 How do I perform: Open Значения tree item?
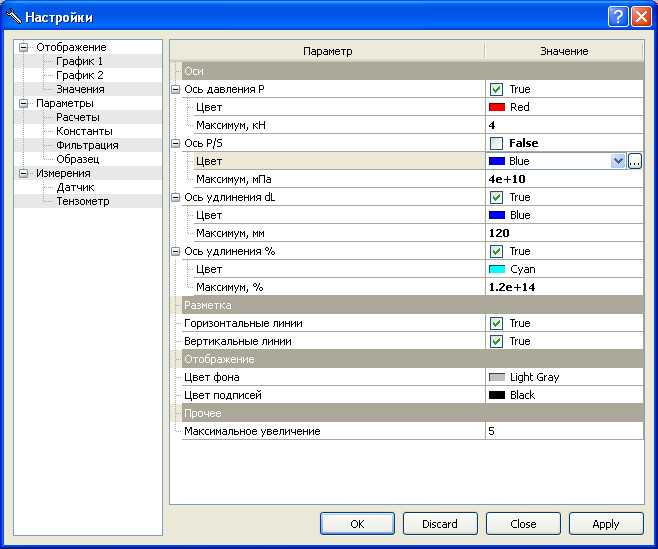80,89
